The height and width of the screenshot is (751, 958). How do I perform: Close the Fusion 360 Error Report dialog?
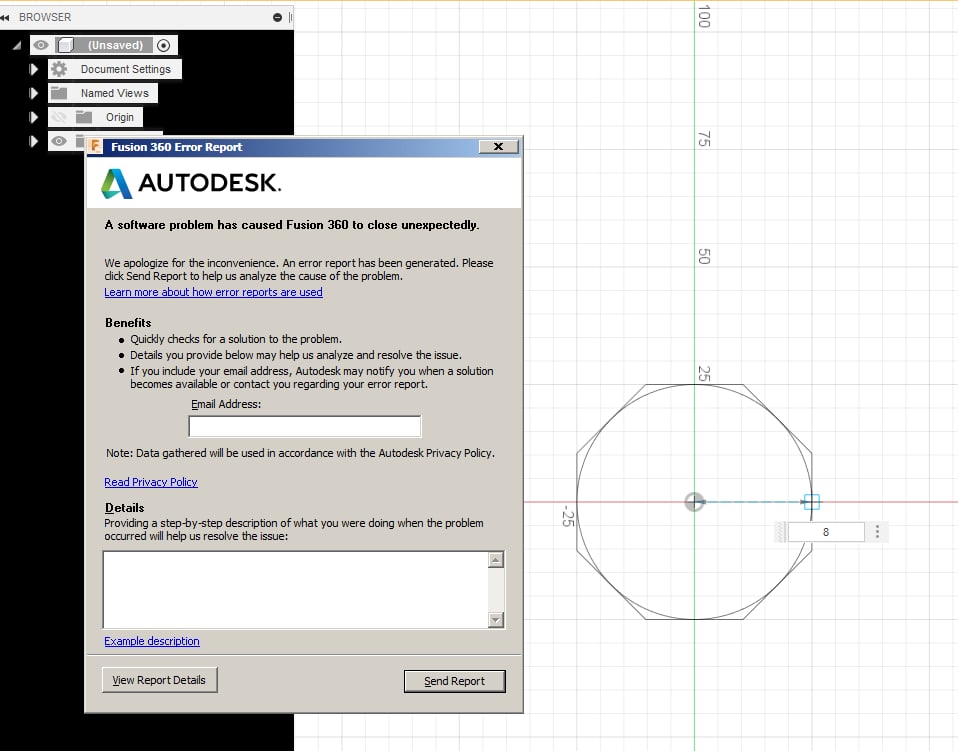(x=498, y=147)
